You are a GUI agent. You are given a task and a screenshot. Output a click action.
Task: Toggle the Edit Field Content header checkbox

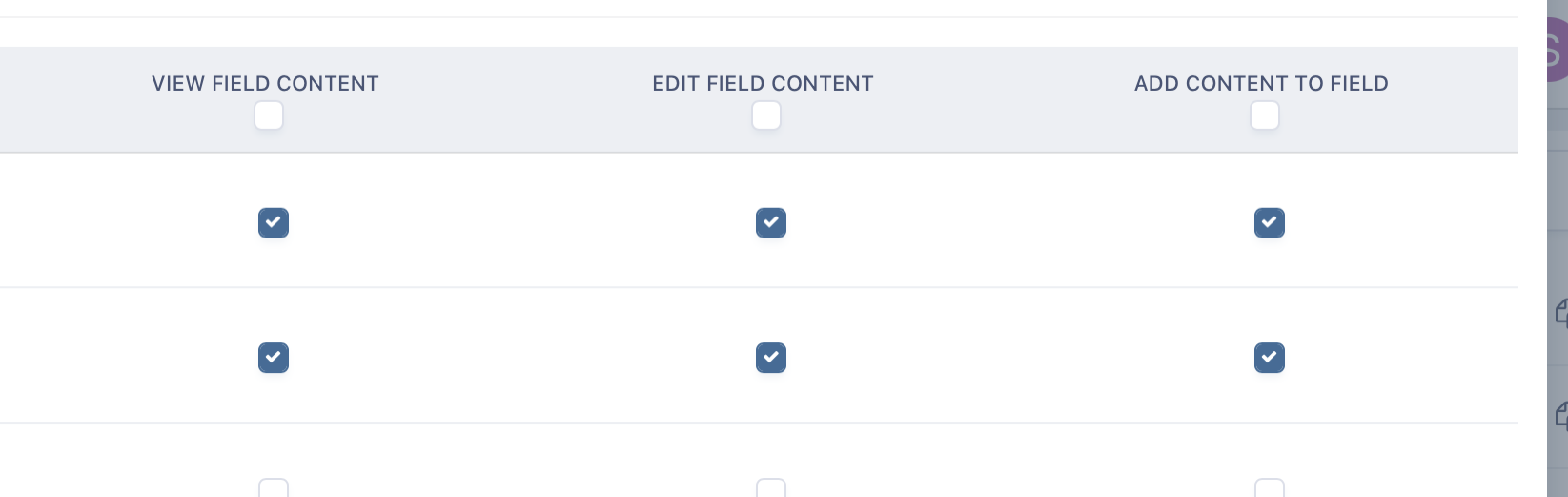point(766,116)
